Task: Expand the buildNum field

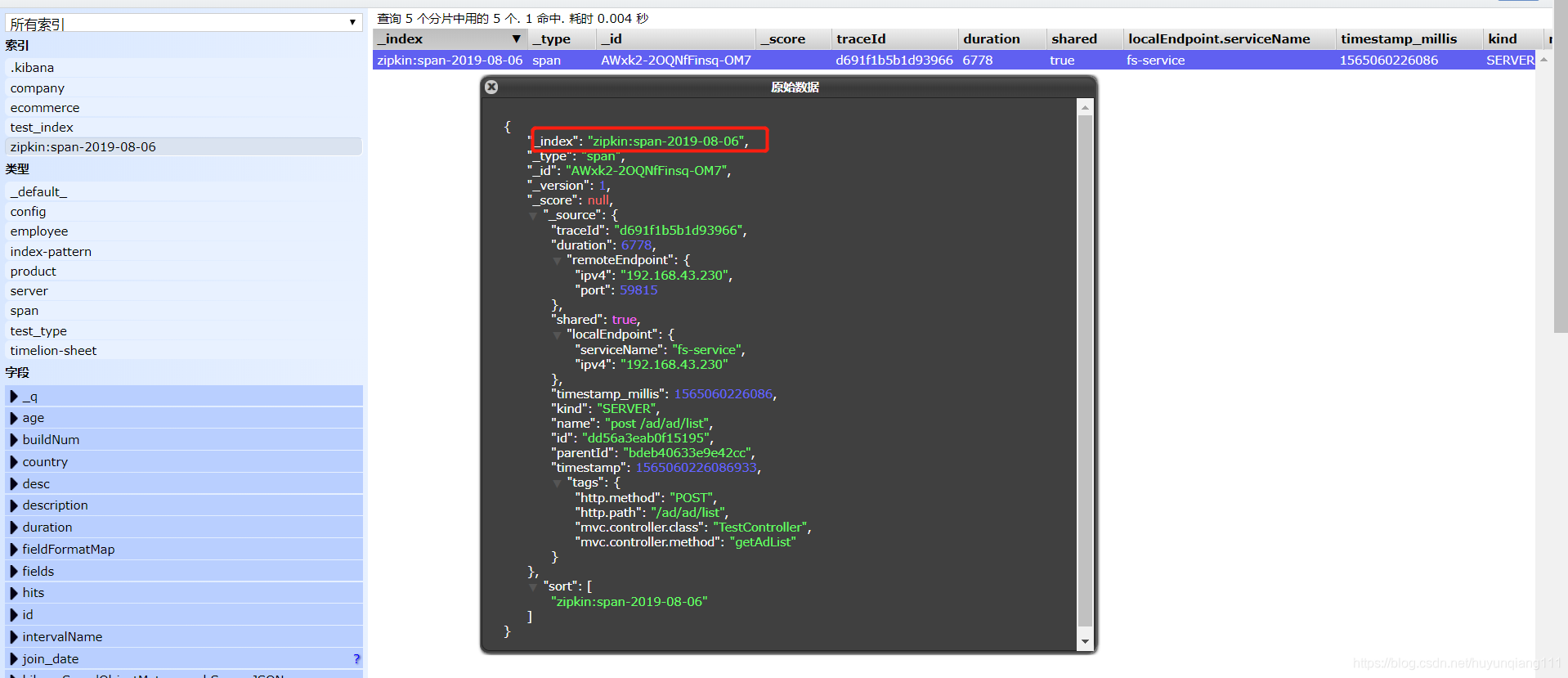Action: coord(14,440)
